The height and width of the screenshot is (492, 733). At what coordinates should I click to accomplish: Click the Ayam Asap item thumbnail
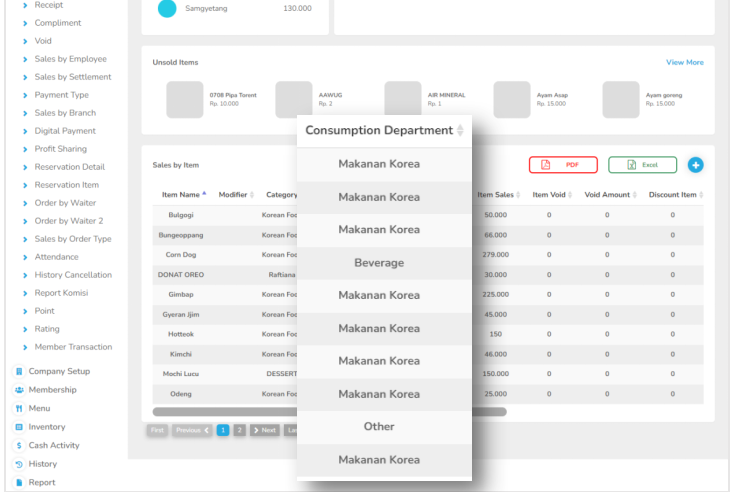[512, 100]
